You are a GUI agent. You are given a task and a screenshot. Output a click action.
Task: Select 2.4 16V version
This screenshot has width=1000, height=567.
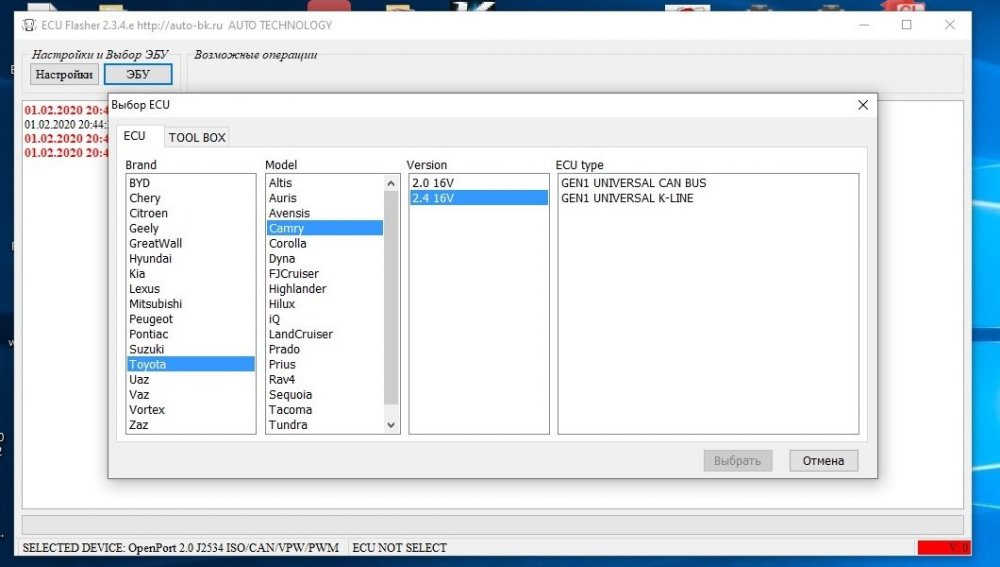[479, 198]
